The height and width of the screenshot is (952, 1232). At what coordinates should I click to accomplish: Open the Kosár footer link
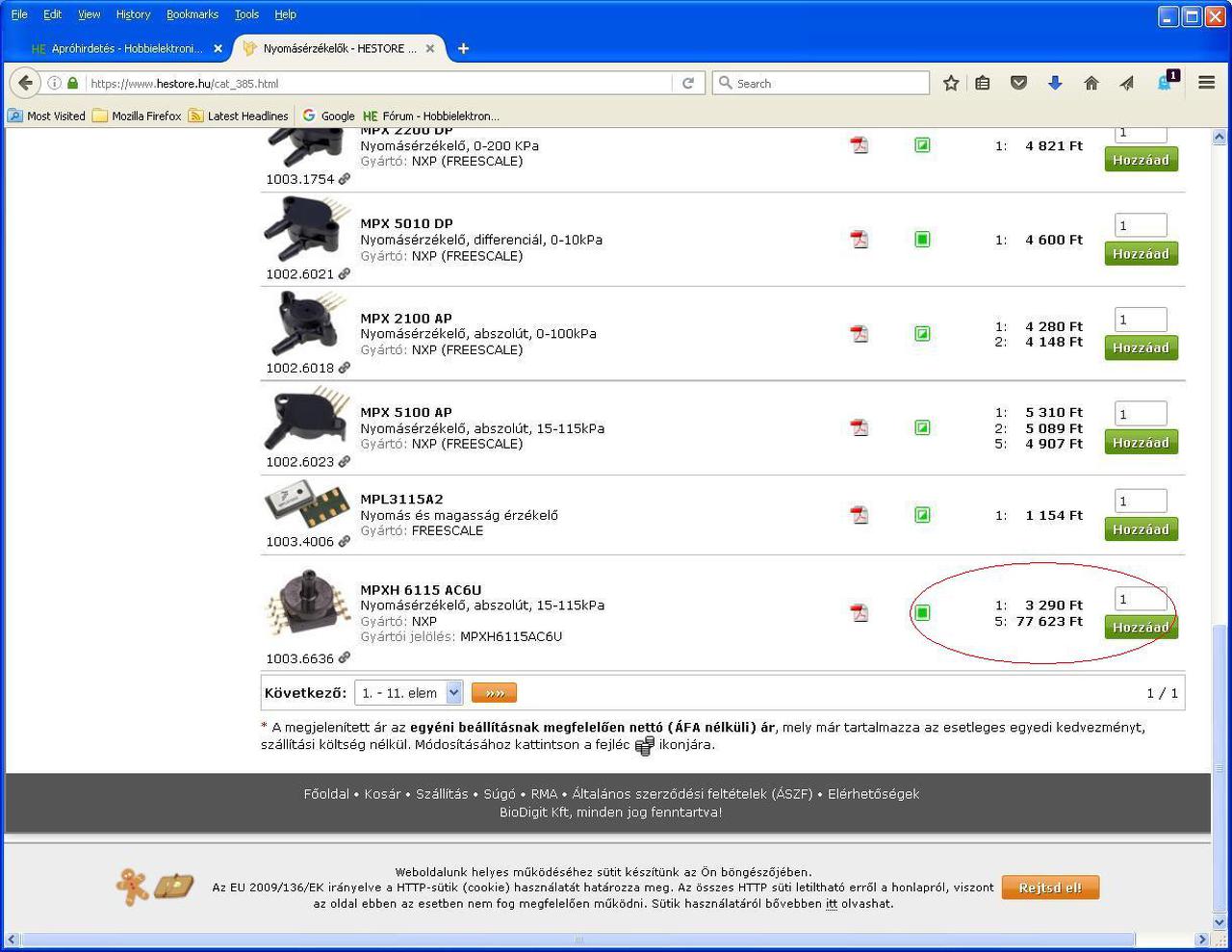point(382,794)
